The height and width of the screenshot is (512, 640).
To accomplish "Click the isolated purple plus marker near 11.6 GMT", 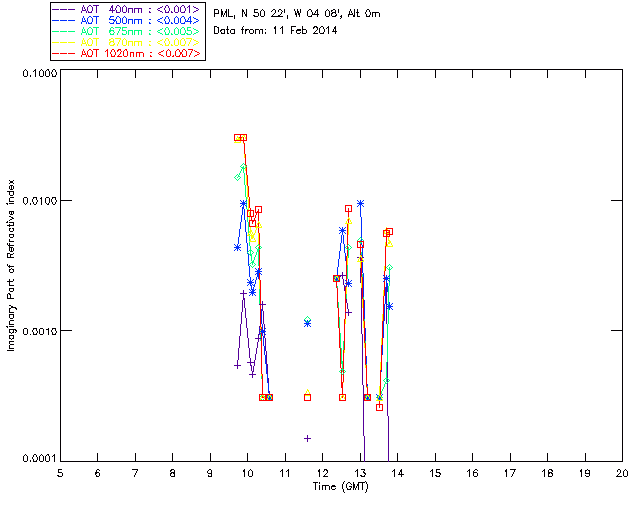I will [307, 439].
